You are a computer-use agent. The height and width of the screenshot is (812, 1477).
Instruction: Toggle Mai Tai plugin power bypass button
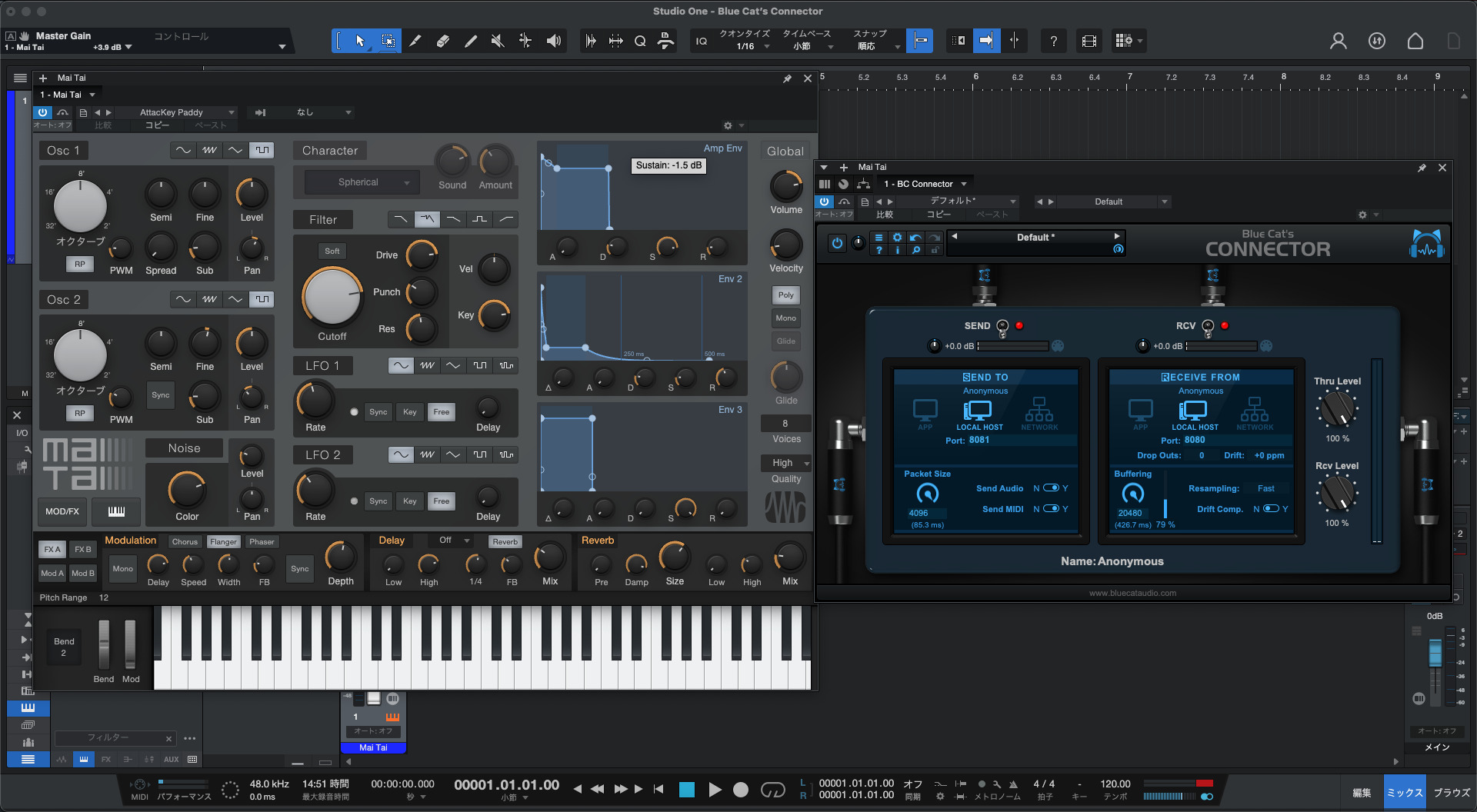[x=42, y=112]
